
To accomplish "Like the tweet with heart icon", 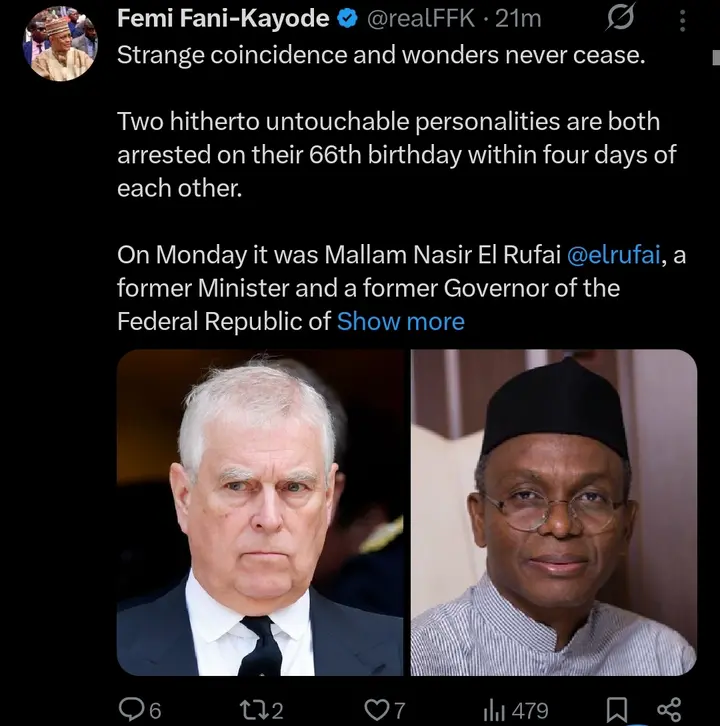I will [x=377, y=709].
